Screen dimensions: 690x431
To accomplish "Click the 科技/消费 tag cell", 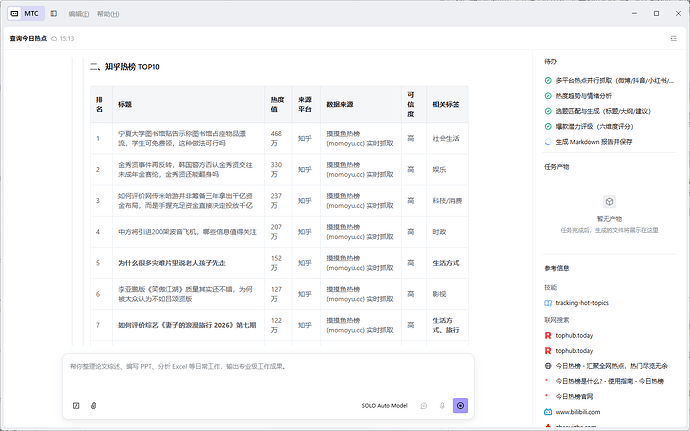I will pyautogui.click(x=447, y=201).
